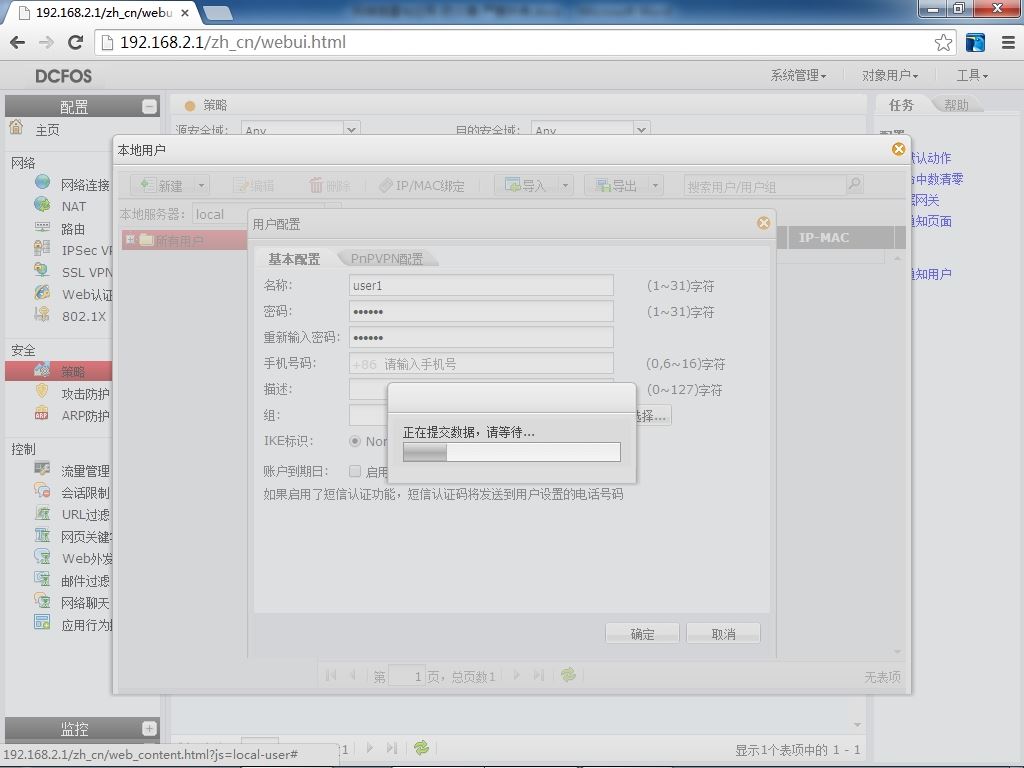The width and height of the screenshot is (1024, 768).
Task: Click the 手机号码 input field
Action: (481, 364)
